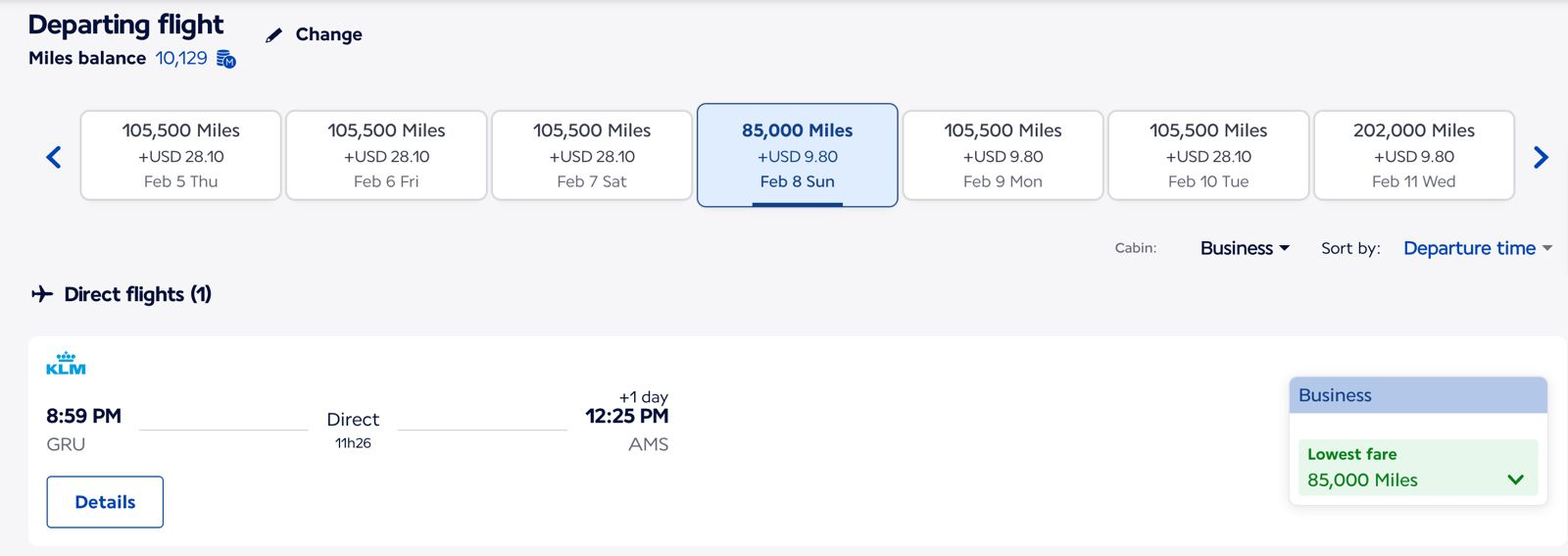Click the pencil edit icon
This screenshot has width=1568, height=556.
[274, 35]
